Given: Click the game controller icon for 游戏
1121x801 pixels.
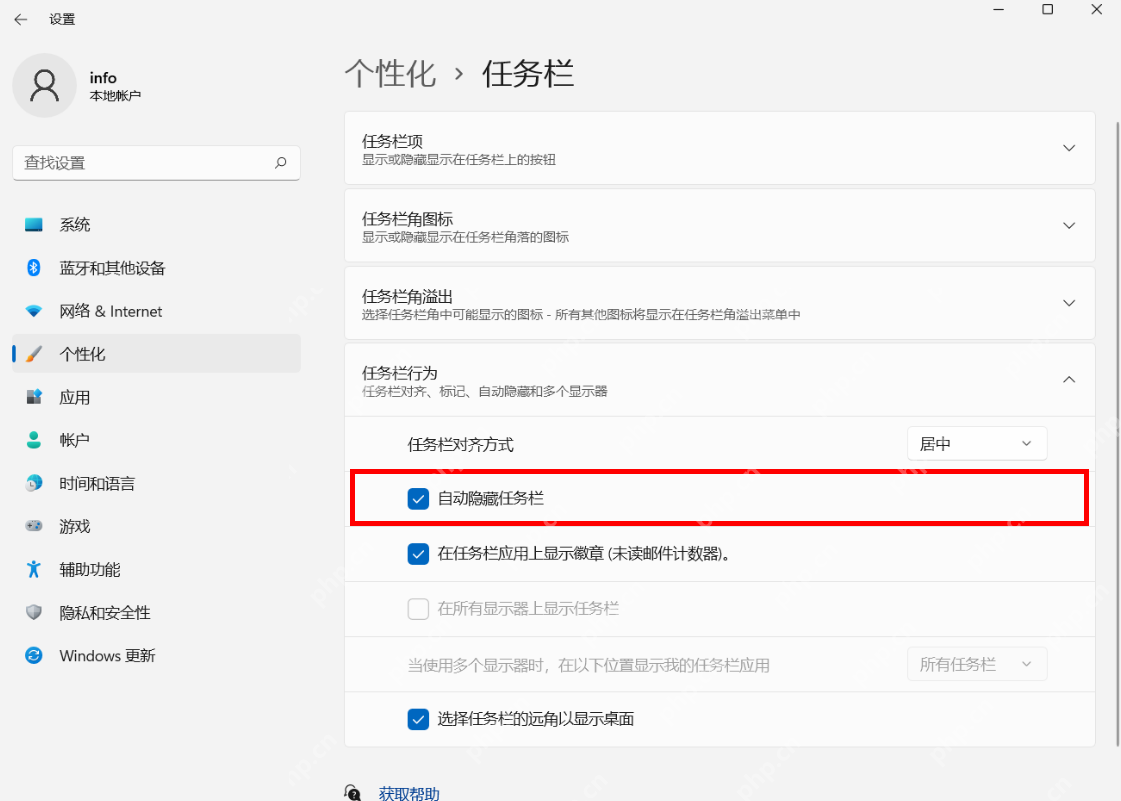Looking at the screenshot, I should coord(34,526).
